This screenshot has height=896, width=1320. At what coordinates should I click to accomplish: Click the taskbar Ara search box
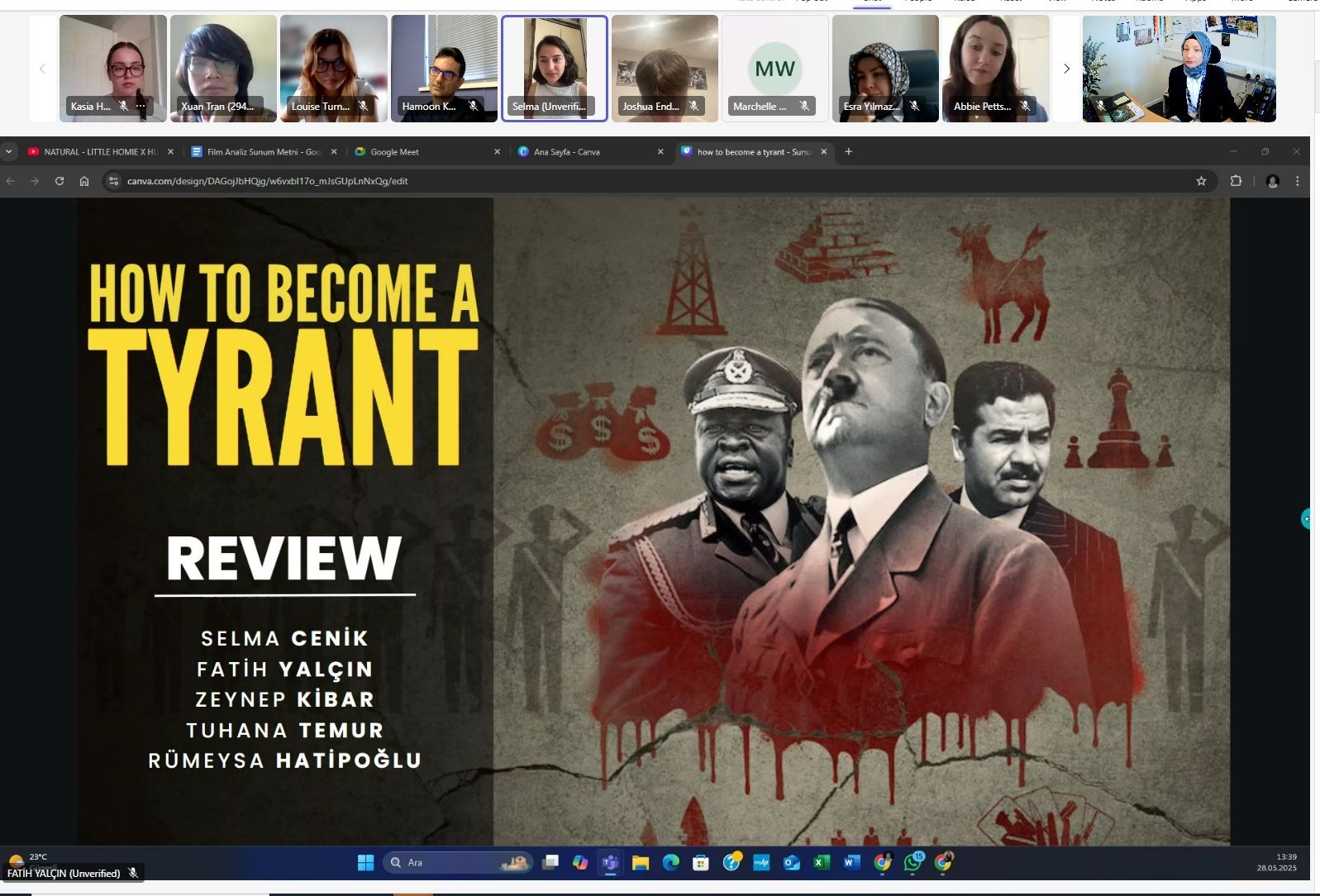pyautogui.click(x=458, y=863)
